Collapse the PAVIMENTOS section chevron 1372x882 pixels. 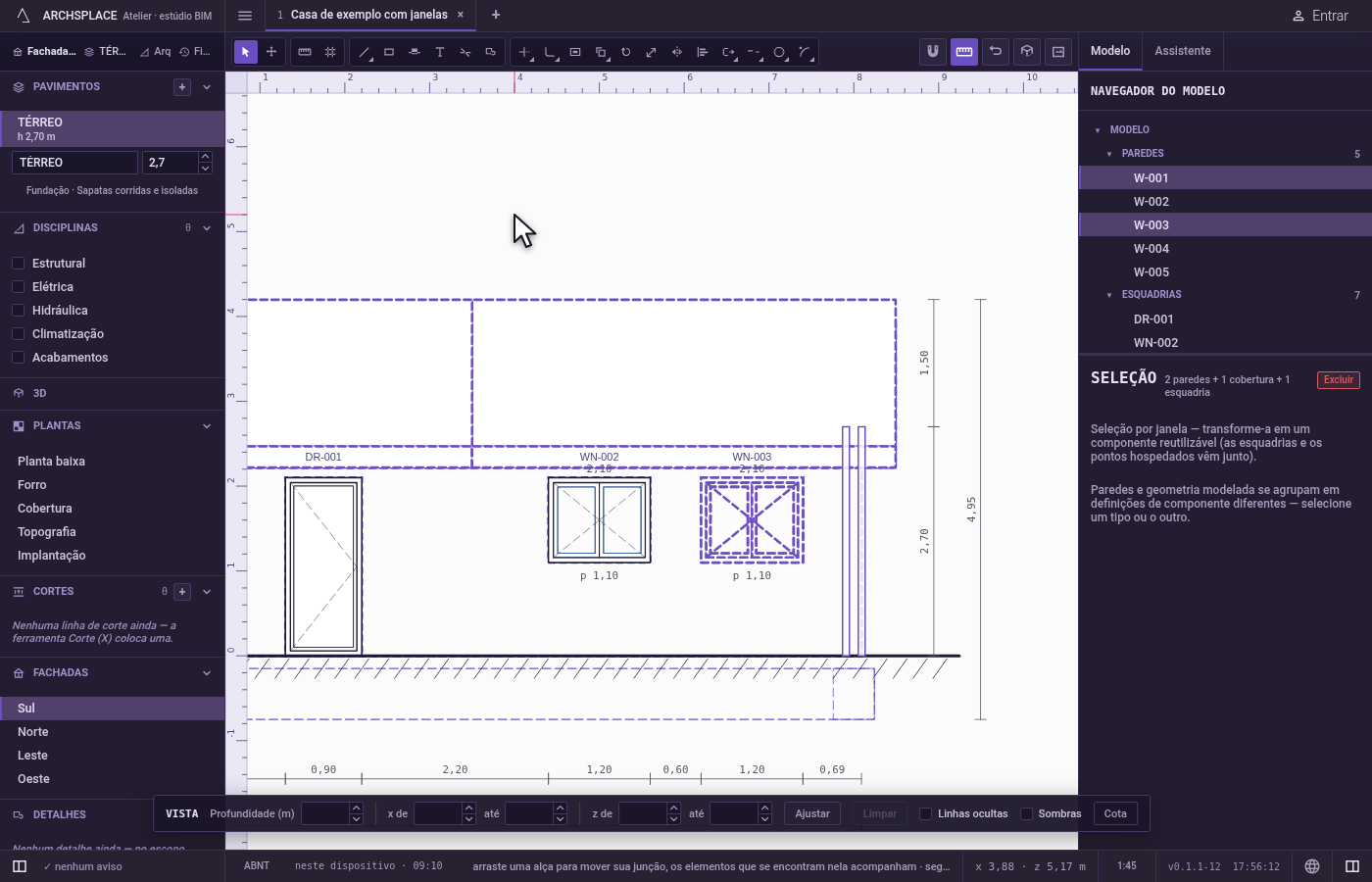click(x=207, y=87)
